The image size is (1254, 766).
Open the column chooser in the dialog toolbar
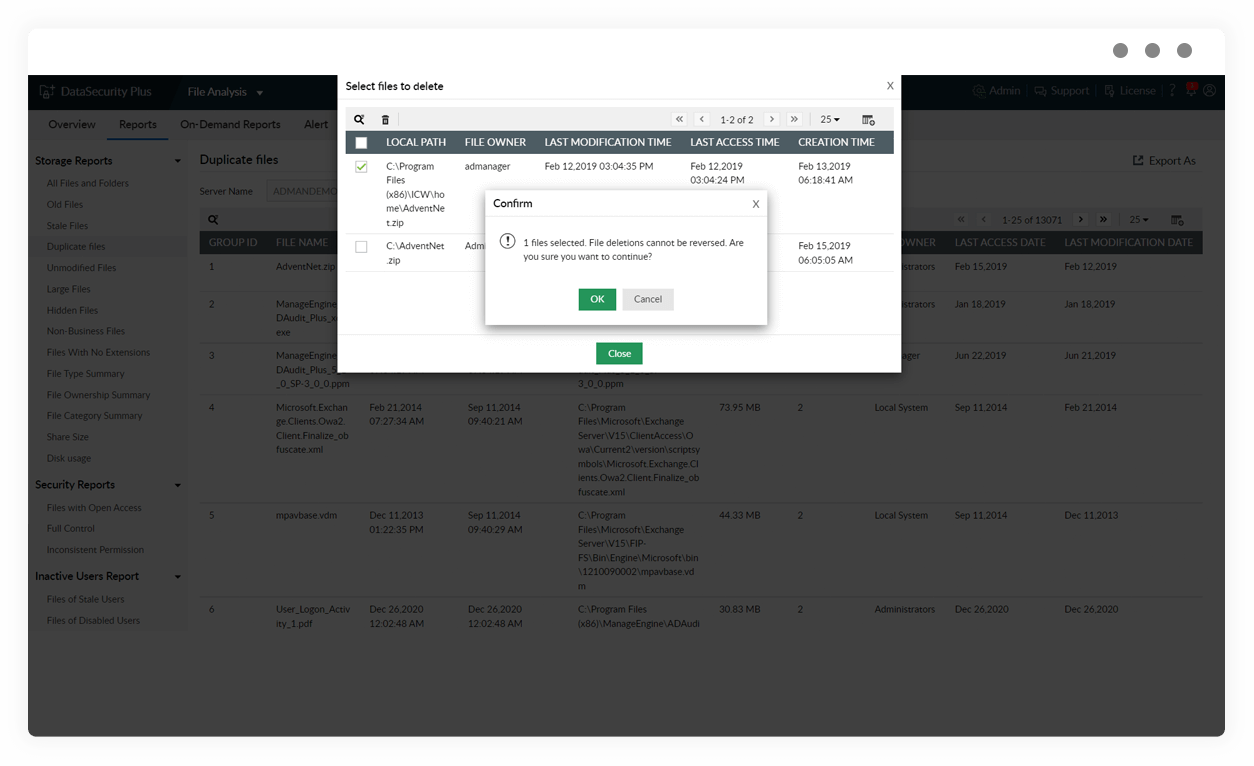pyautogui.click(x=868, y=118)
